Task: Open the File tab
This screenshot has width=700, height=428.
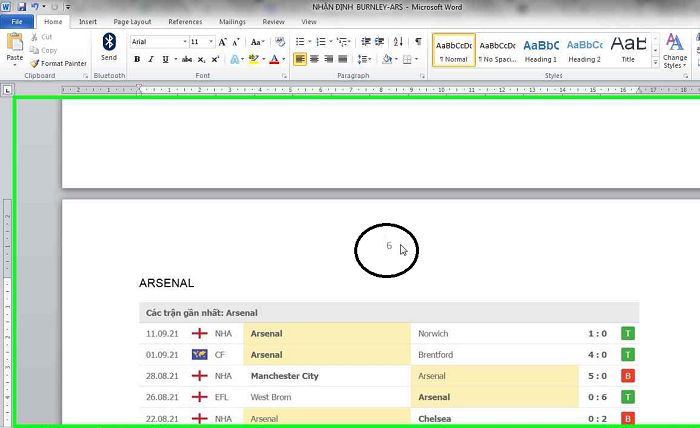Action: [17, 21]
